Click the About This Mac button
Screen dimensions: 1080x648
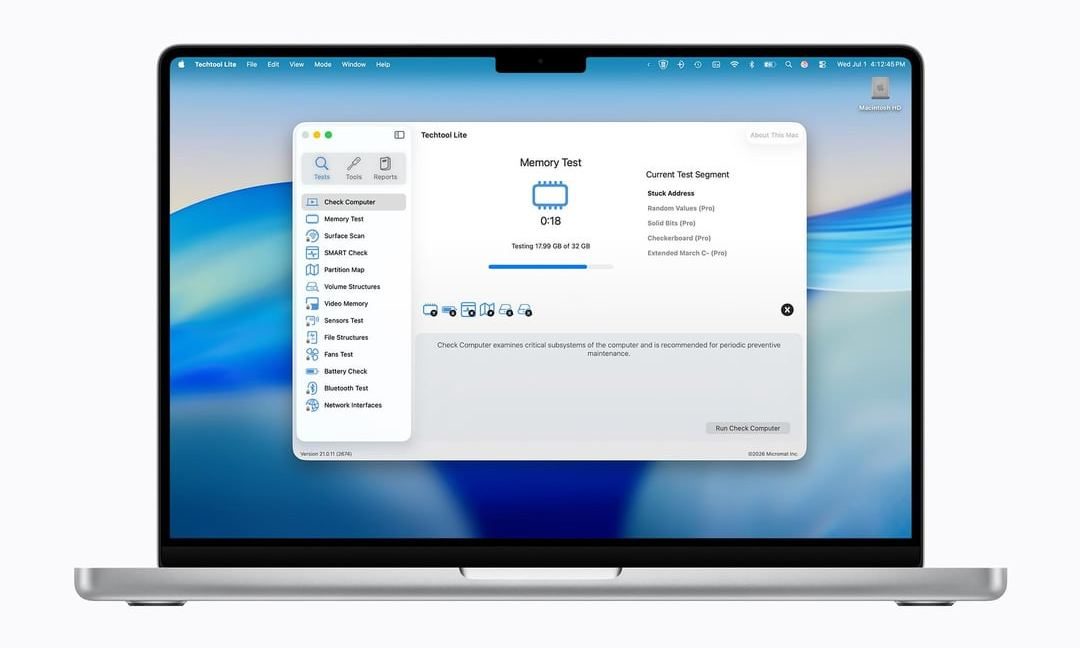click(774, 135)
